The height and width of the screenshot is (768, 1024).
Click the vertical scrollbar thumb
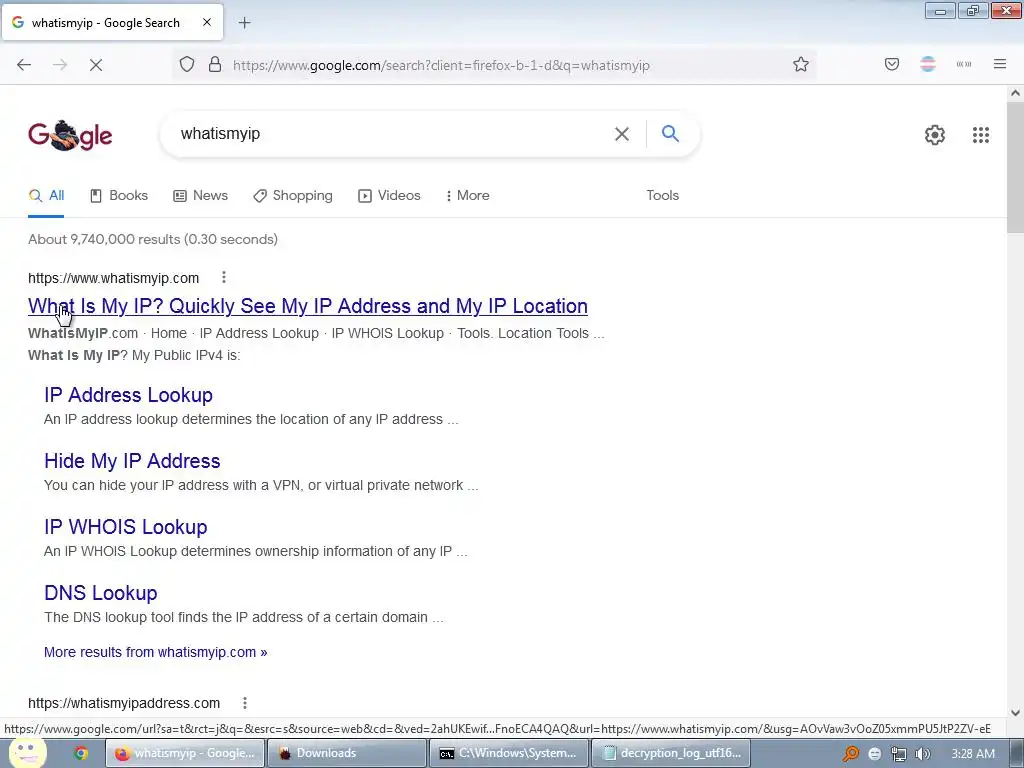(1015, 167)
